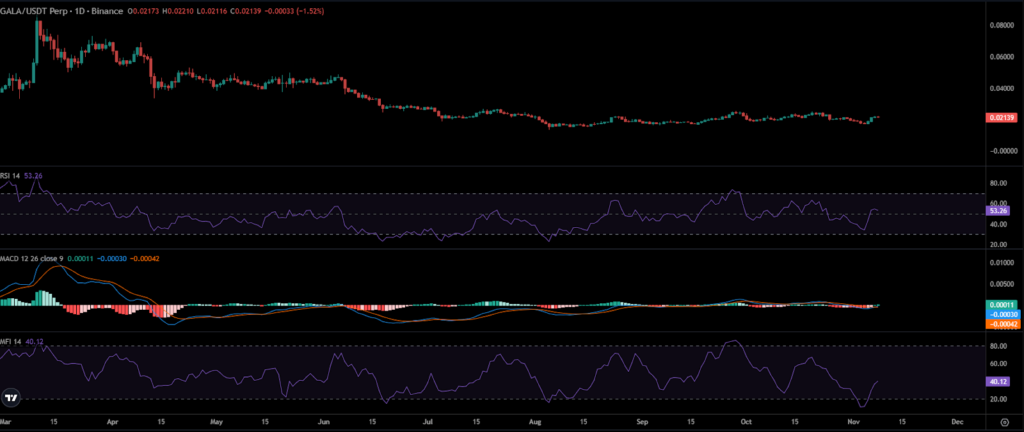Click MFI legend value 40.12

point(35,341)
